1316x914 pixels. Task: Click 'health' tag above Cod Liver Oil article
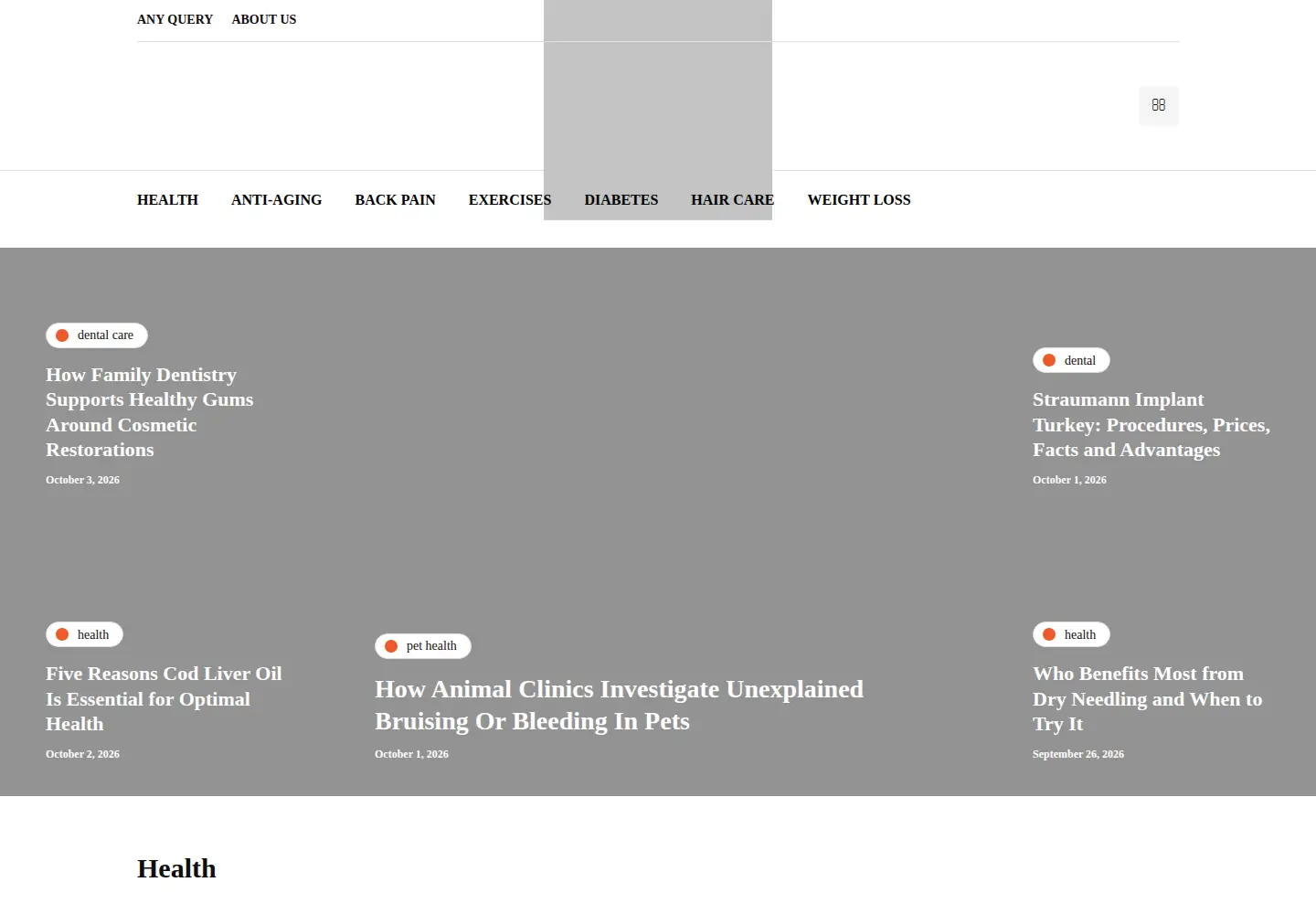pos(84,634)
